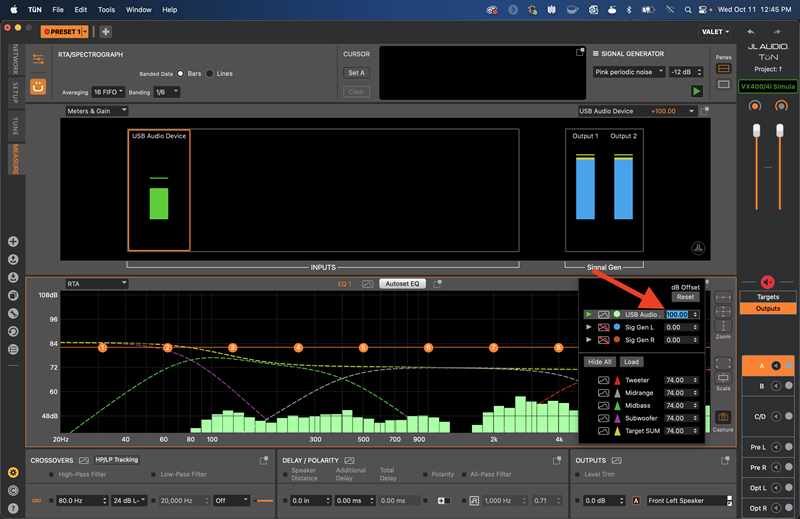Click the Targets button
Image resolution: width=800 pixels, height=519 pixels.
768,296
